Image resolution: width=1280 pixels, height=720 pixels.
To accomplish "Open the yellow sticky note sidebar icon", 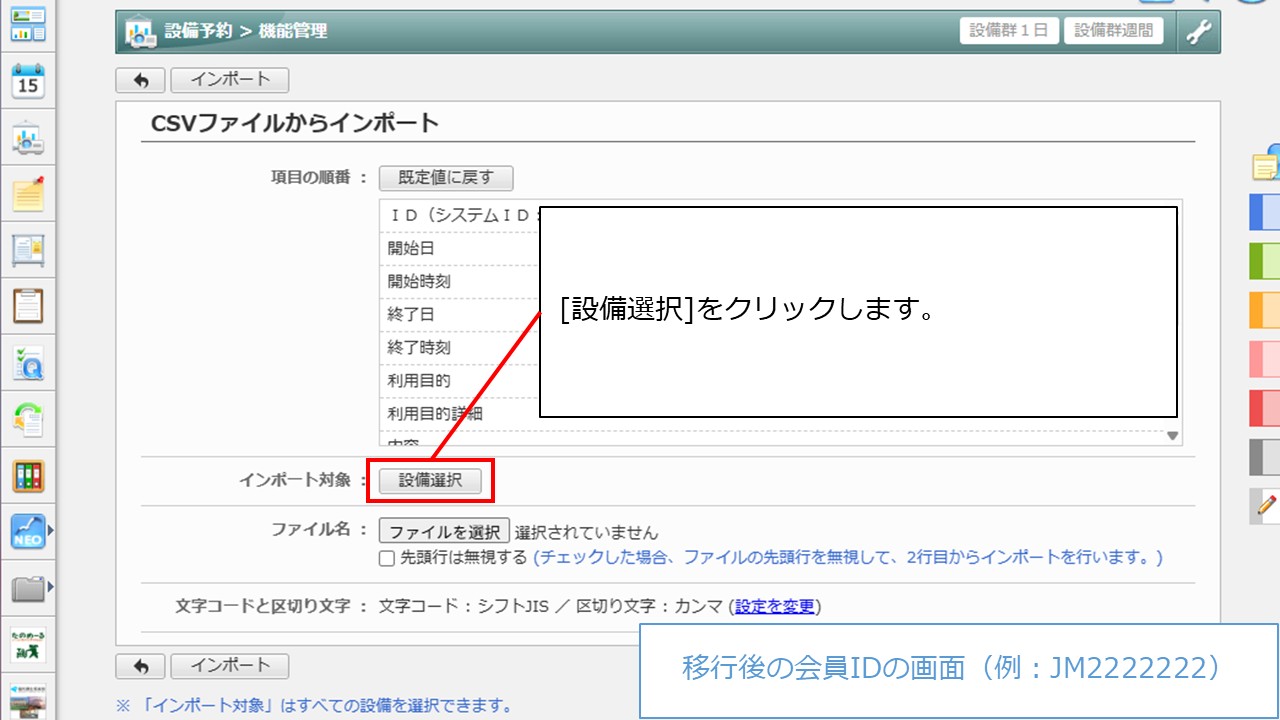I will tap(28, 194).
